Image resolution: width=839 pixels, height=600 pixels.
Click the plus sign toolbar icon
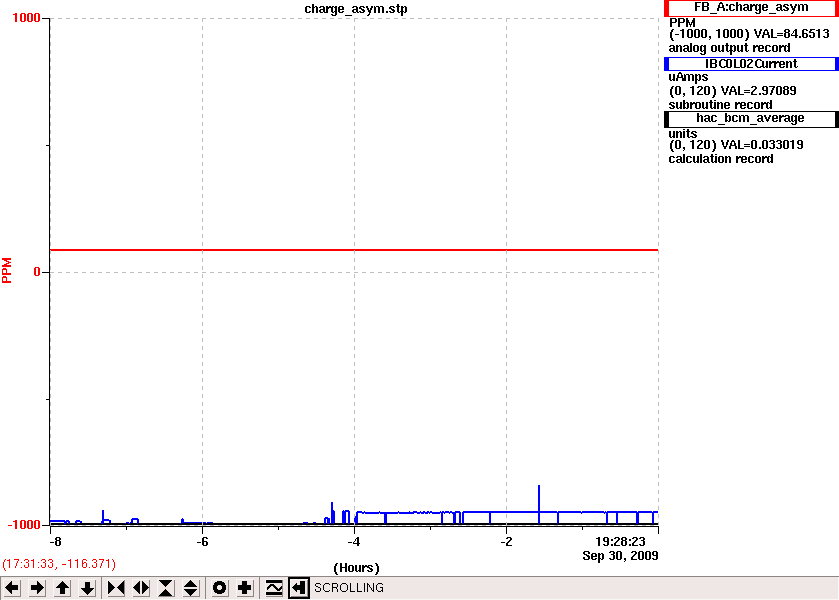pyautogui.click(x=245, y=588)
